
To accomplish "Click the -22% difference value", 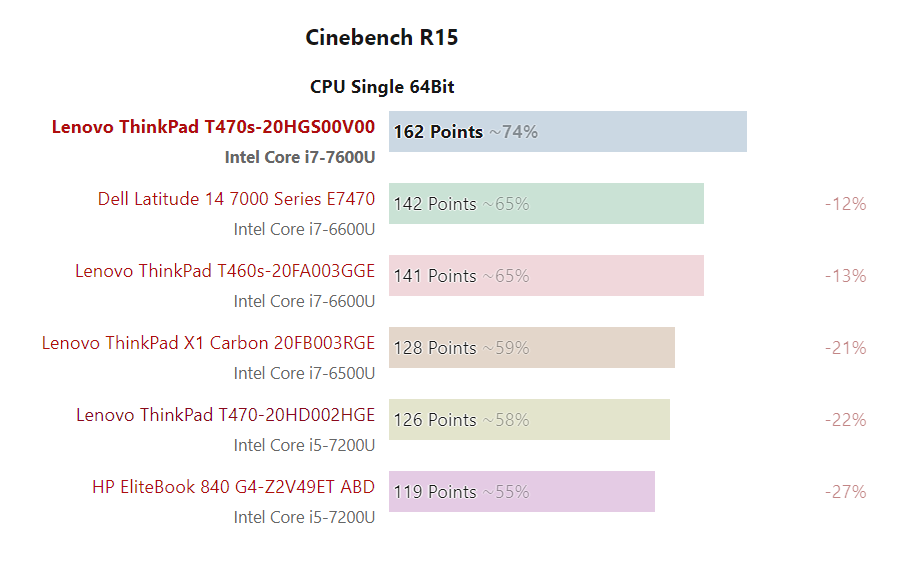I will pyautogui.click(x=846, y=420).
